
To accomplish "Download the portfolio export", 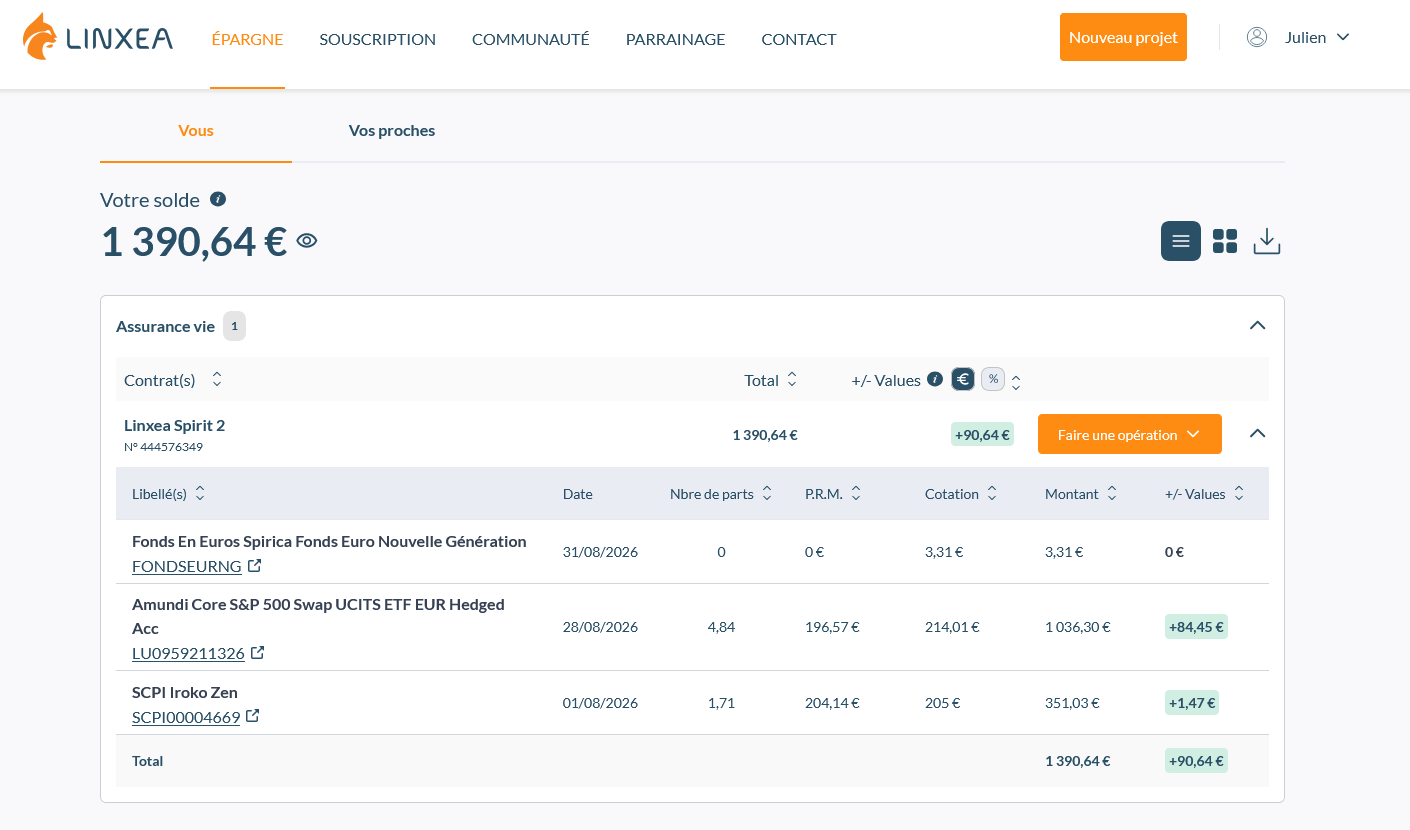I will [1267, 241].
